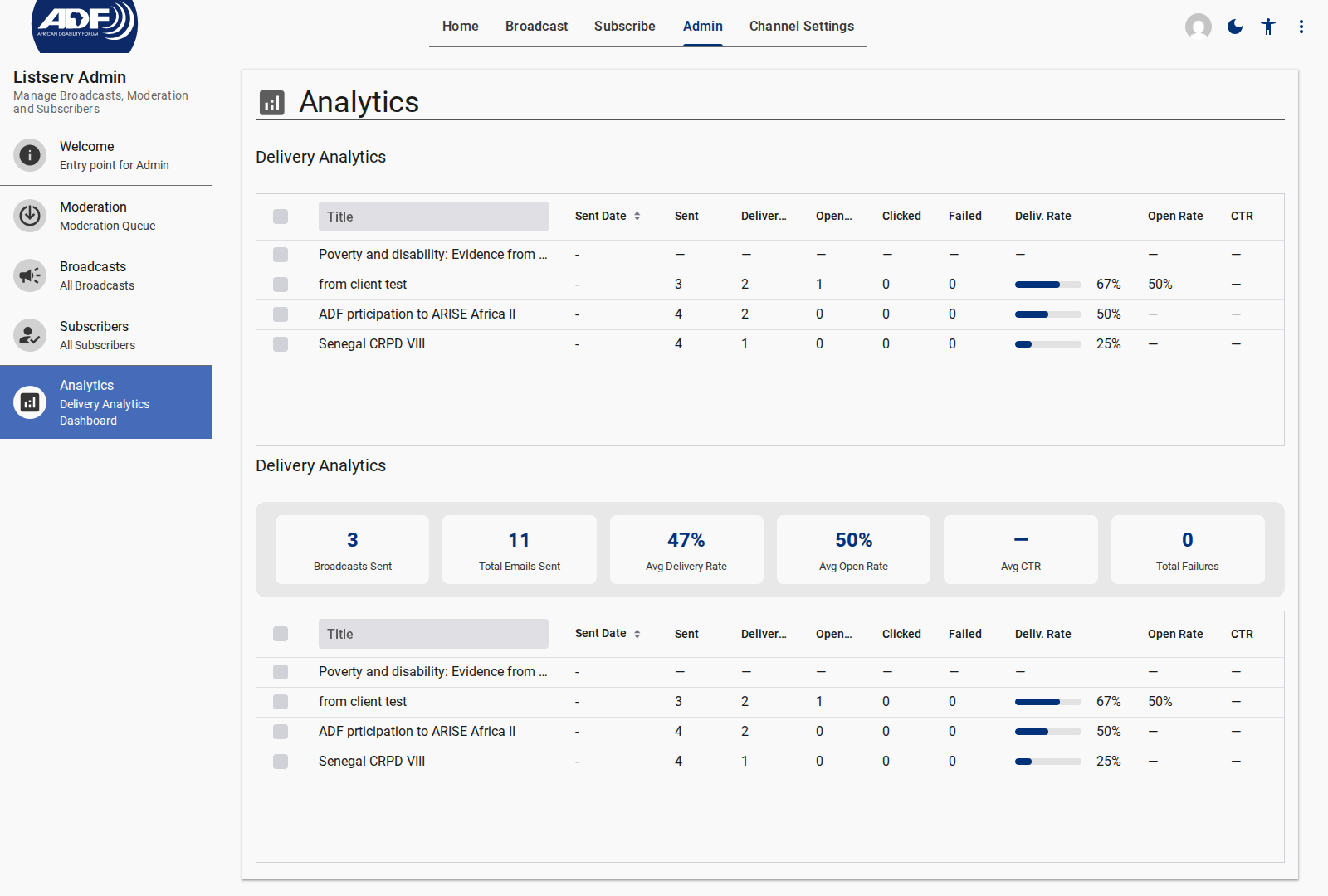The image size is (1328, 896).
Task: Check Senegal CRPD VIII row in second table
Action: (x=281, y=762)
